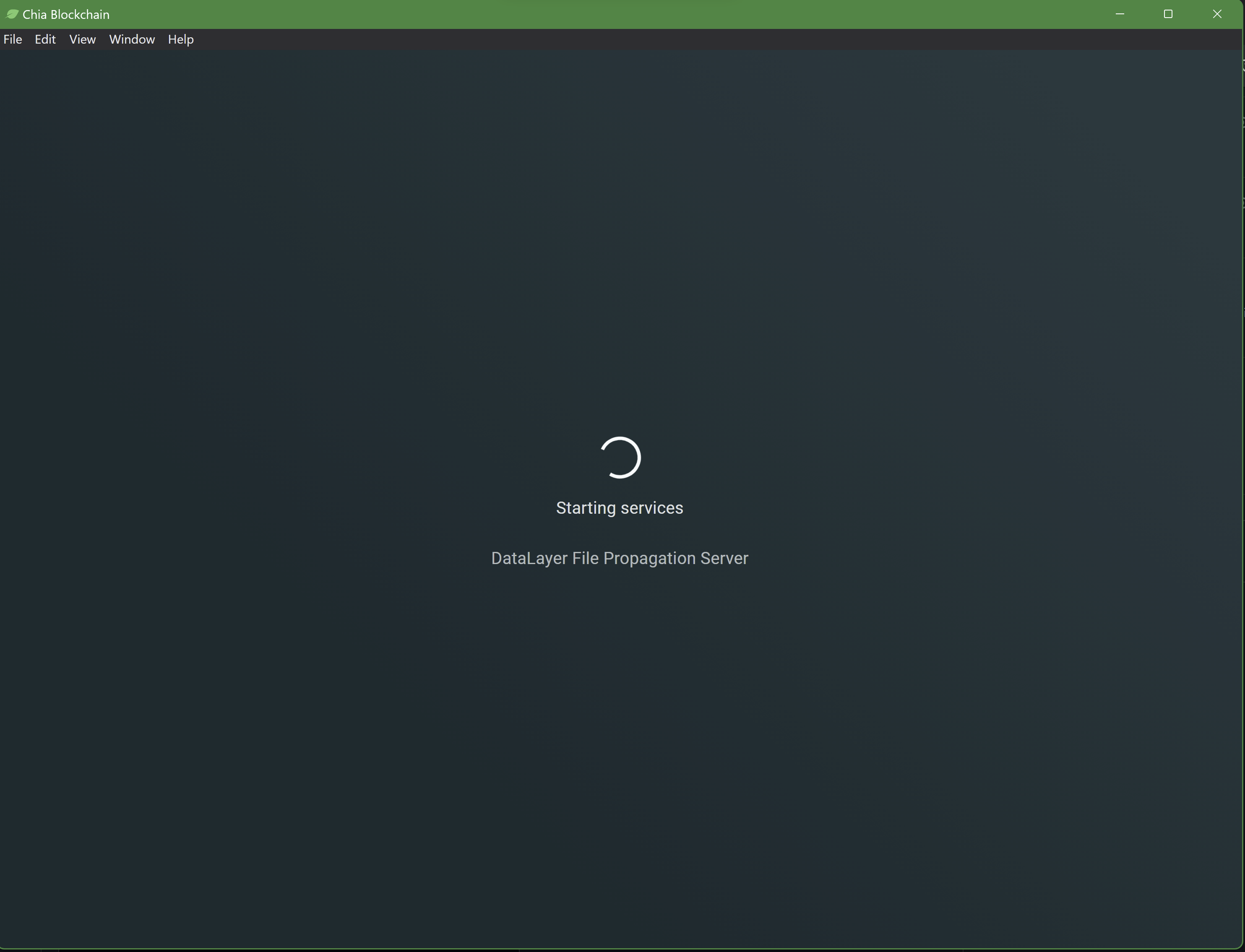Click the title bar of the application
The image size is (1245, 952).
(x=567, y=13)
